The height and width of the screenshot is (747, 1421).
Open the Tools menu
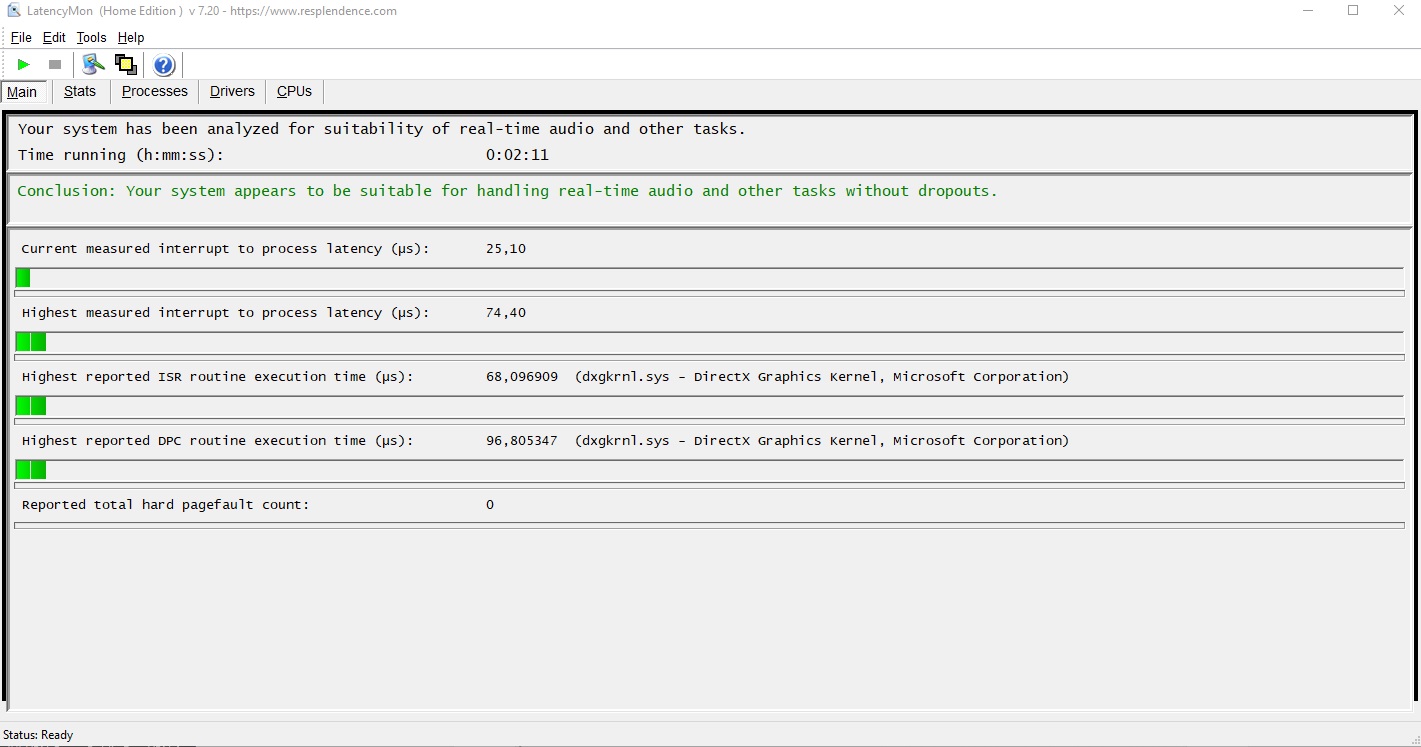91,37
